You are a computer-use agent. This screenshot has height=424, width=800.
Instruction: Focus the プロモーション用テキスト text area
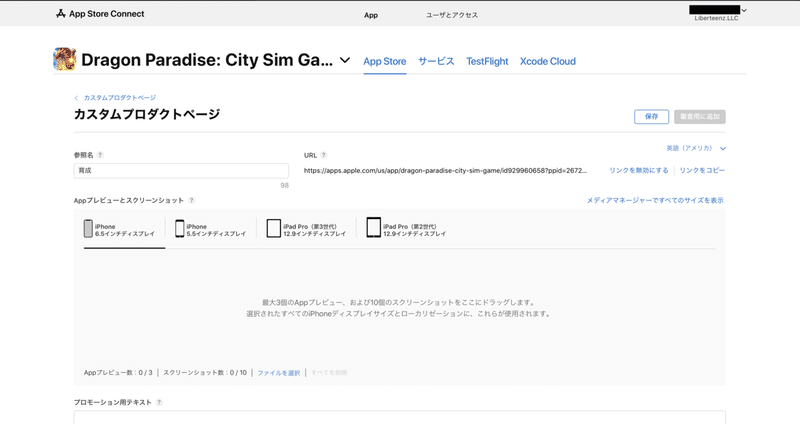pos(399,417)
